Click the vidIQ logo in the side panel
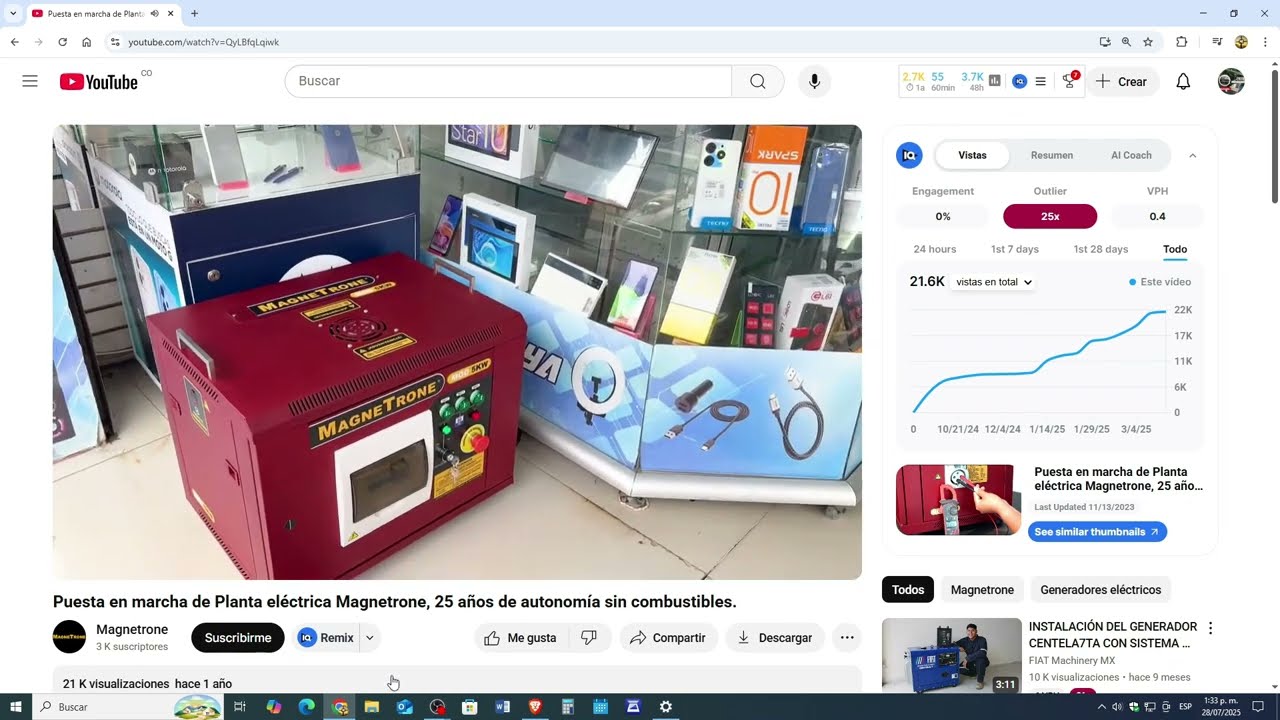This screenshot has height=720, width=1280. pyautogui.click(x=909, y=155)
